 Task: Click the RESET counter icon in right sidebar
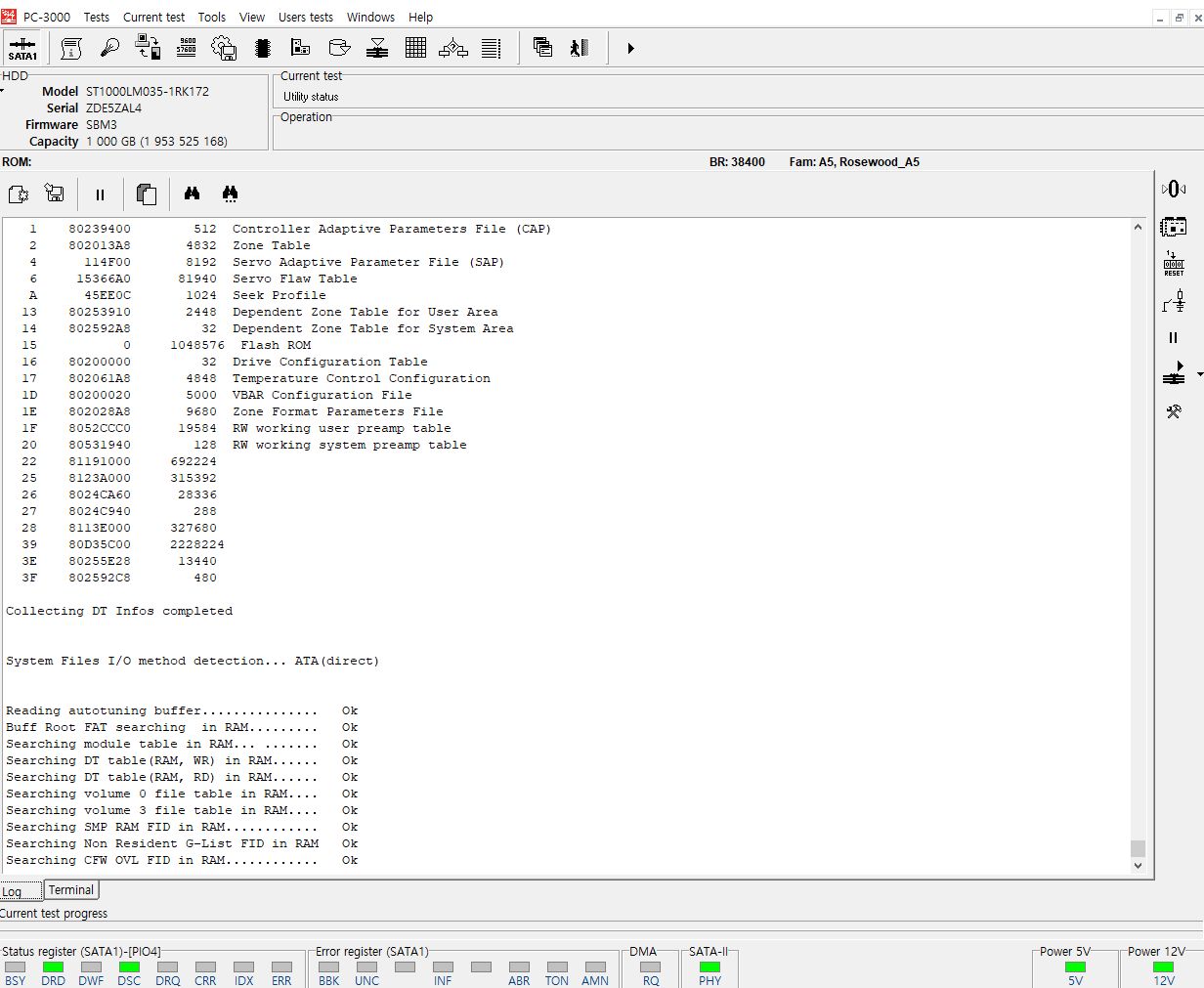pos(1174,264)
